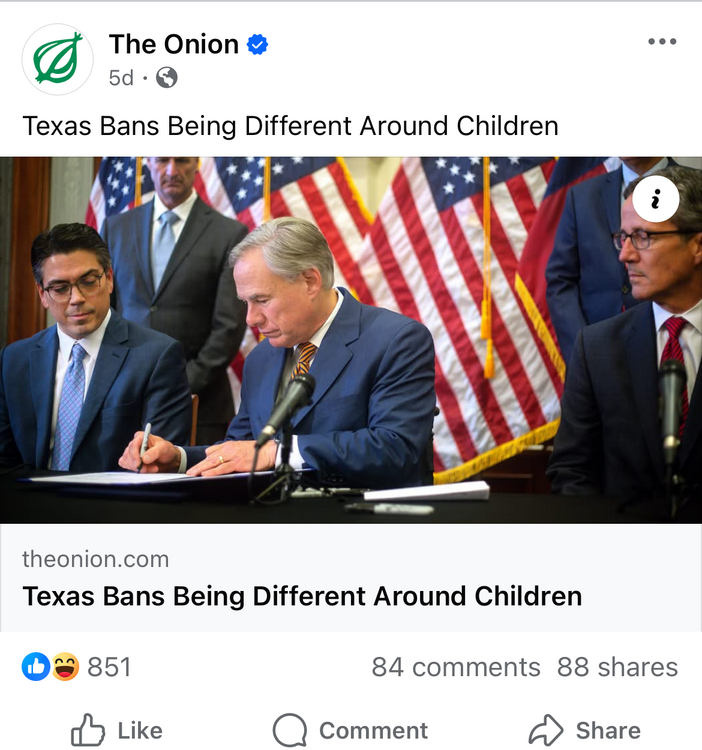Open the bold article headline below the image

(x=302, y=597)
